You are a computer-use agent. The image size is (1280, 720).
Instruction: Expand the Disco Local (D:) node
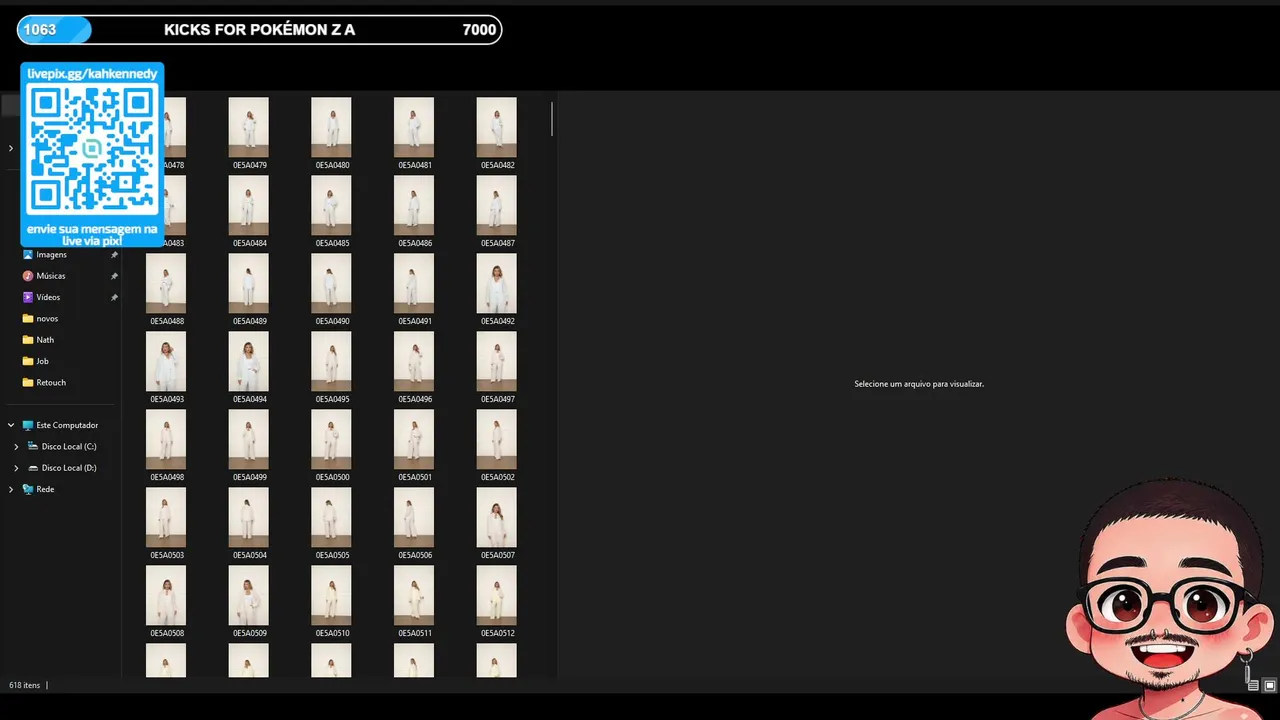(x=16, y=468)
